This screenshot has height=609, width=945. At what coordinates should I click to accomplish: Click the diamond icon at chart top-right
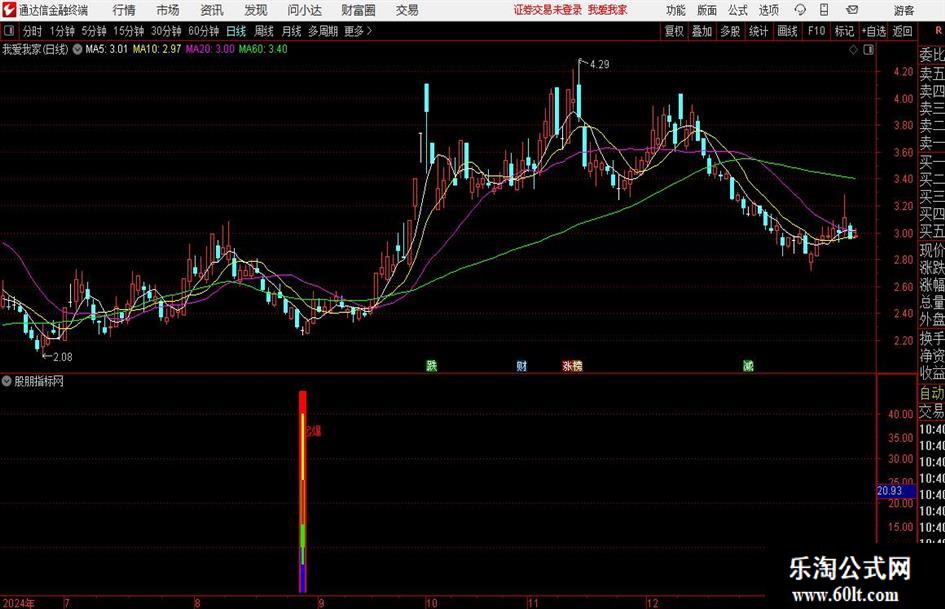[x=853, y=50]
